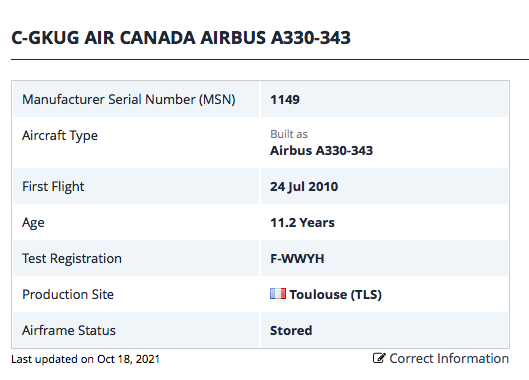Screen dimensions: 529x380
Task: Select the C-GKUG Air Canada heading
Action: point(181,37)
